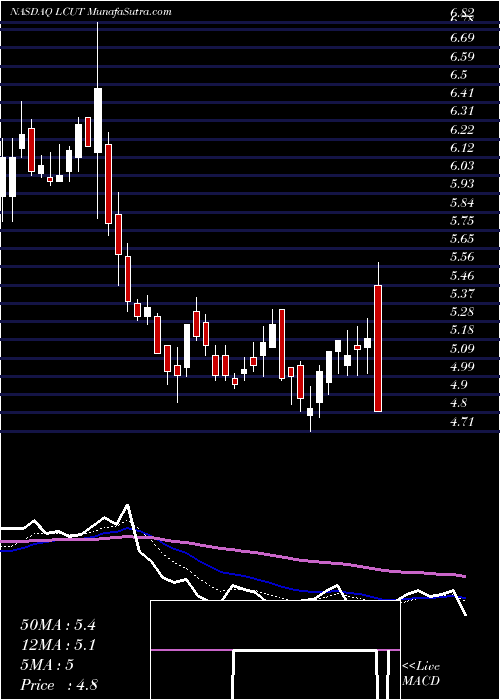The width and height of the screenshot is (500, 700).
Task: Click the 4.99 price axis label
Action: (462, 367)
